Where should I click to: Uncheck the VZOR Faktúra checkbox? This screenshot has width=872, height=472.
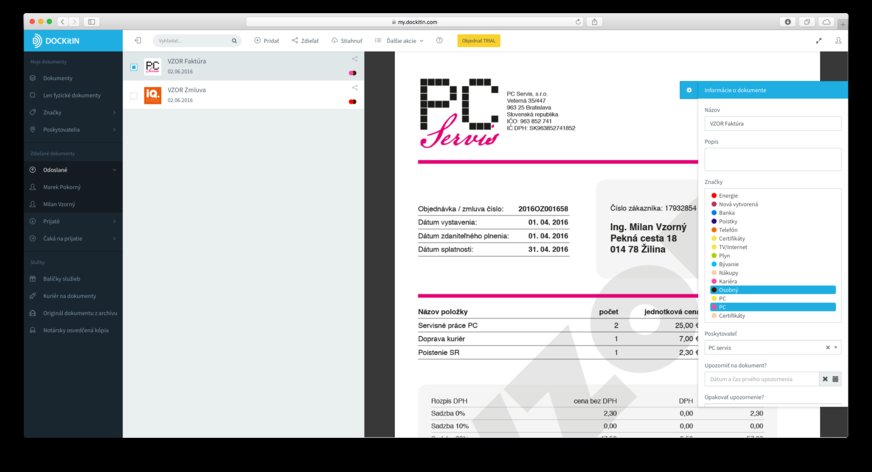click(x=134, y=67)
